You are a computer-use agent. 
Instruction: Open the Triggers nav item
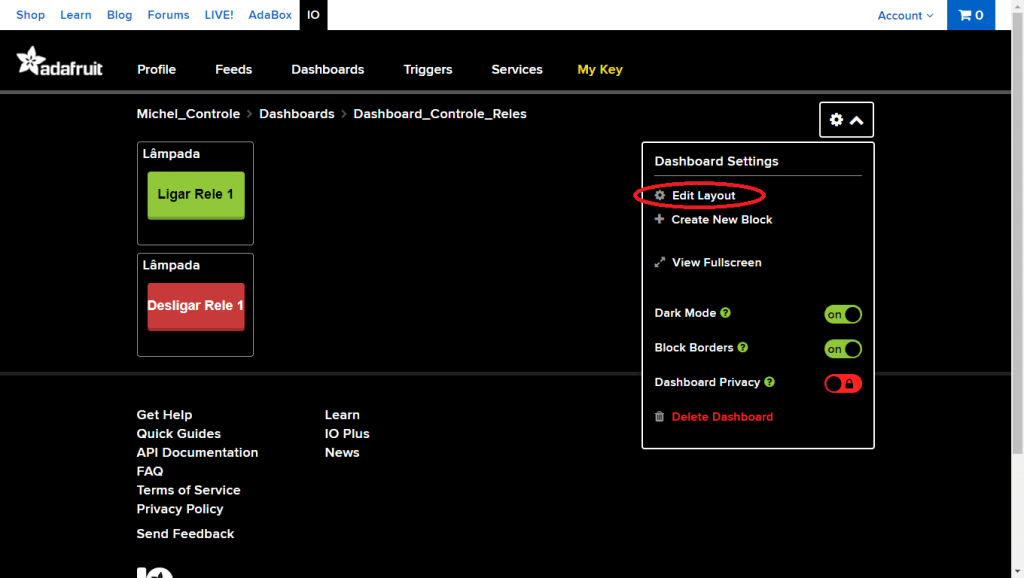(x=428, y=69)
